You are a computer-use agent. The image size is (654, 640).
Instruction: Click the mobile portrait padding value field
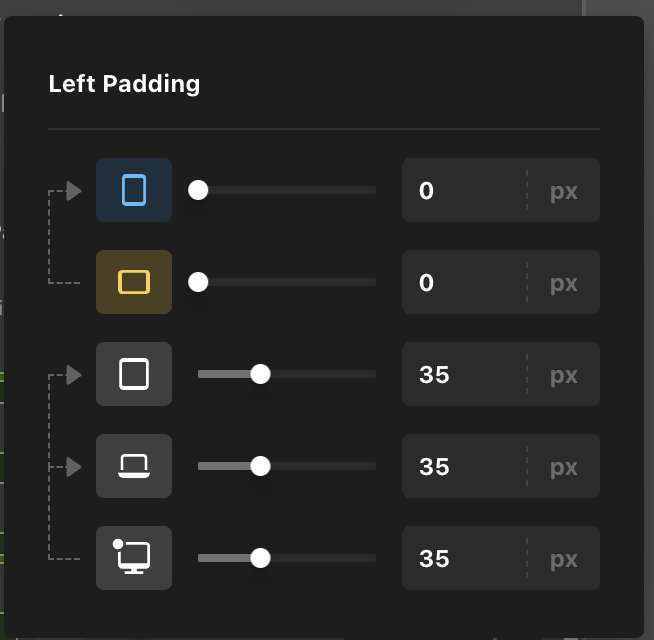pyautogui.click(x=462, y=190)
